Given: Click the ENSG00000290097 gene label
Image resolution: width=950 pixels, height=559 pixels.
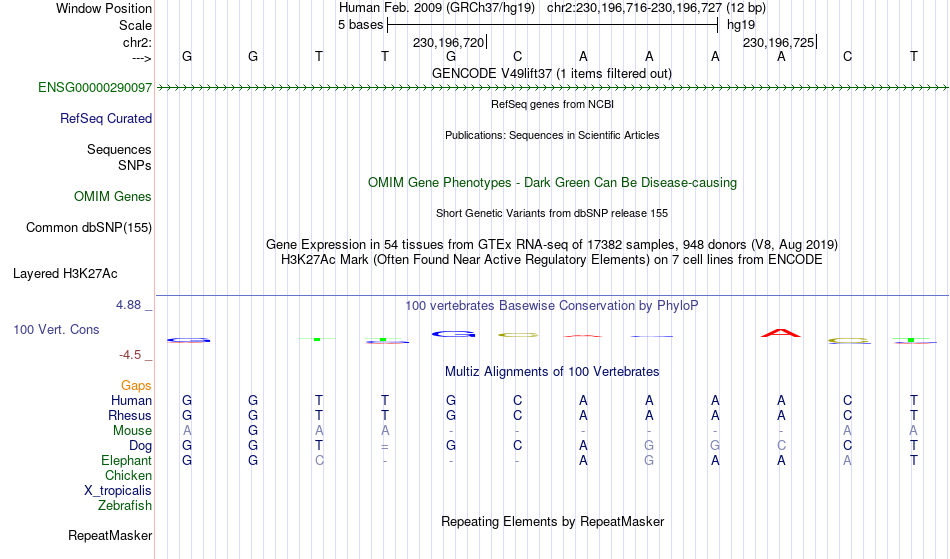Looking at the screenshot, I should 95,88.
